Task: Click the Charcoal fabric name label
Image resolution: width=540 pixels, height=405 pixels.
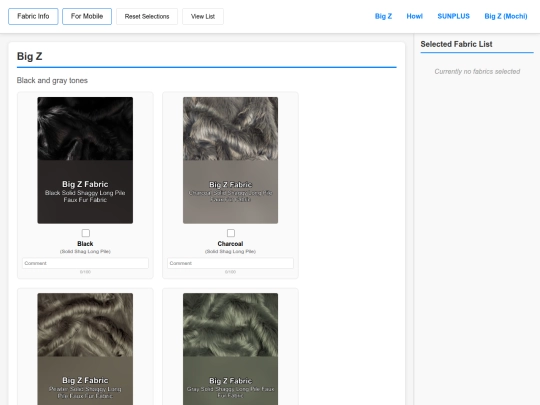Action: pos(230,243)
